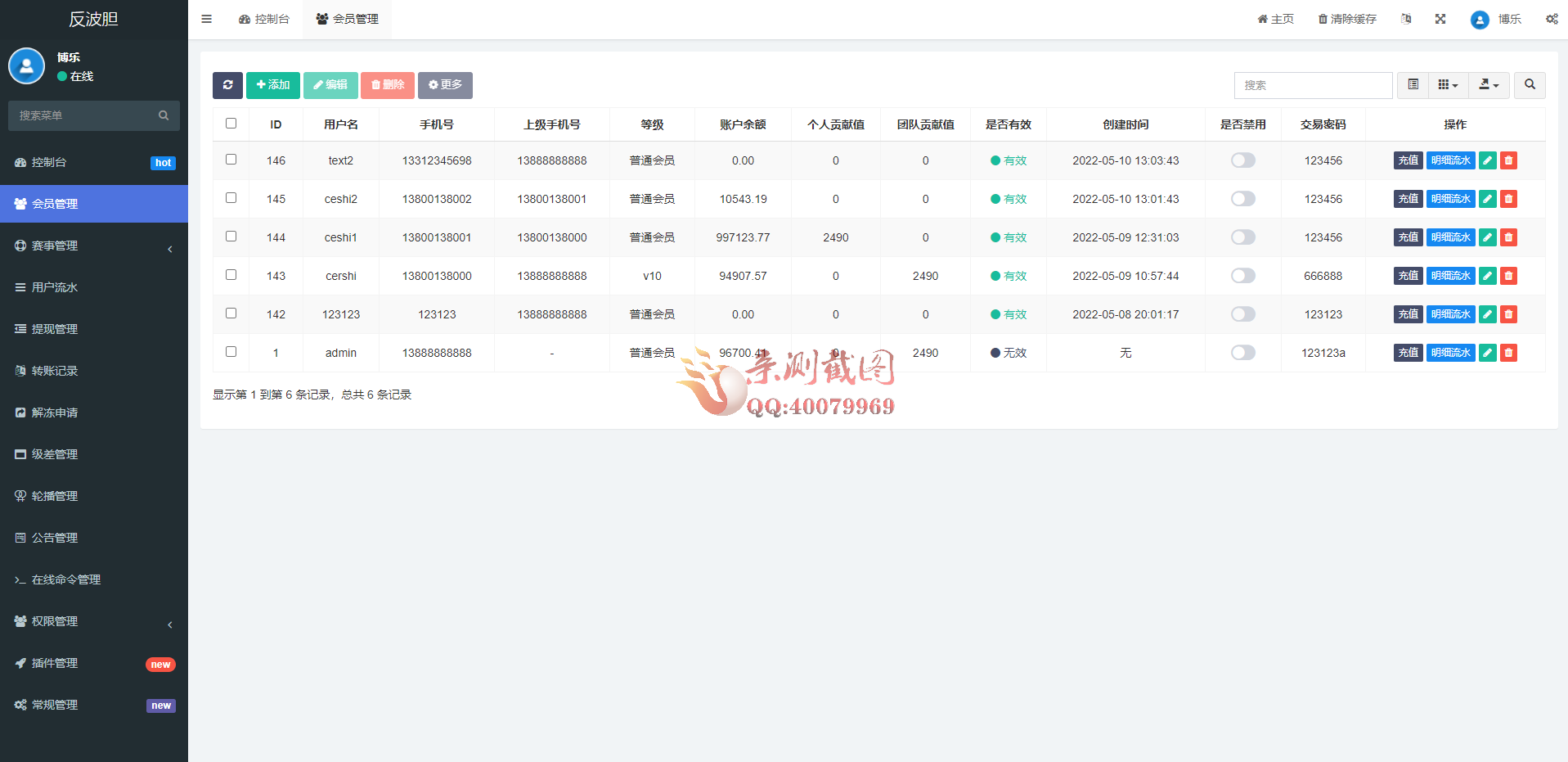The width and height of the screenshot is (1568, 762).
Task: Click the 添加 button to add a member
Action: [x=272, y=85]
